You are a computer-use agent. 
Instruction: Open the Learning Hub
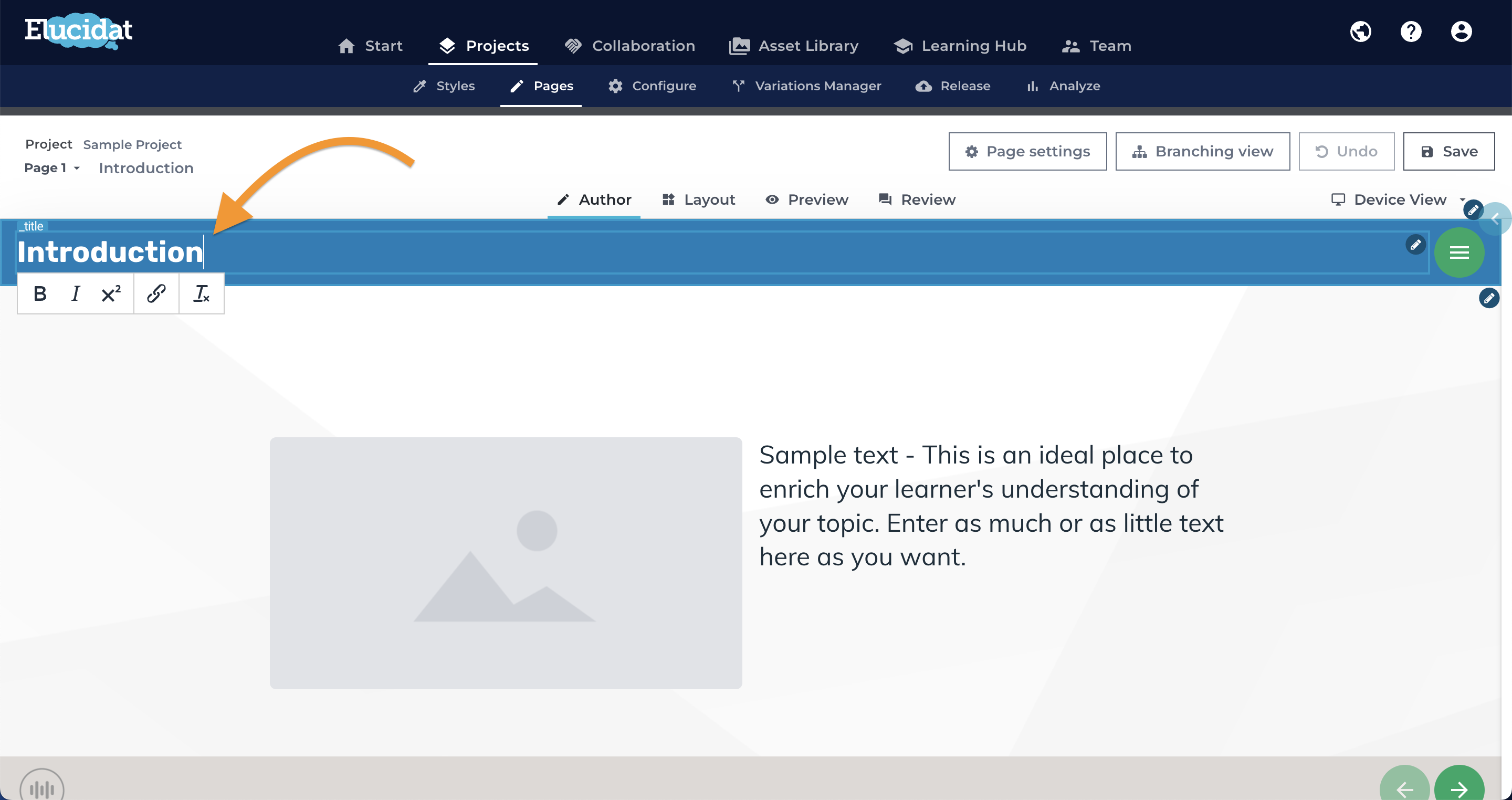tap(960, 46)
